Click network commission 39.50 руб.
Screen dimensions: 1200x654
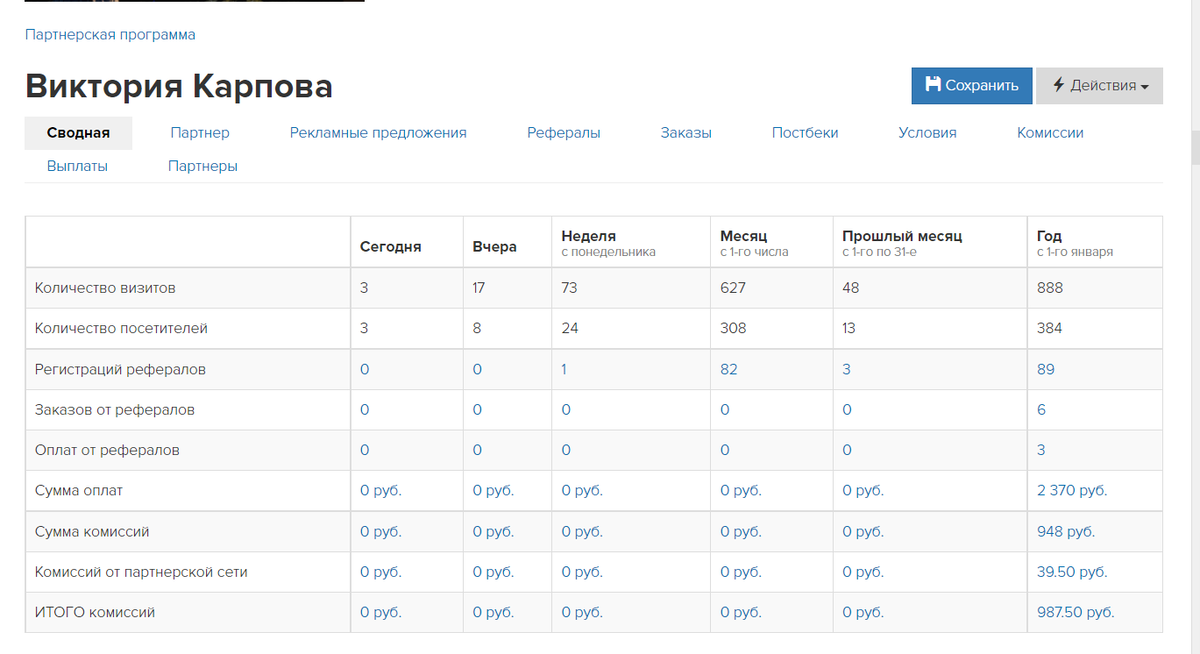1072,572
